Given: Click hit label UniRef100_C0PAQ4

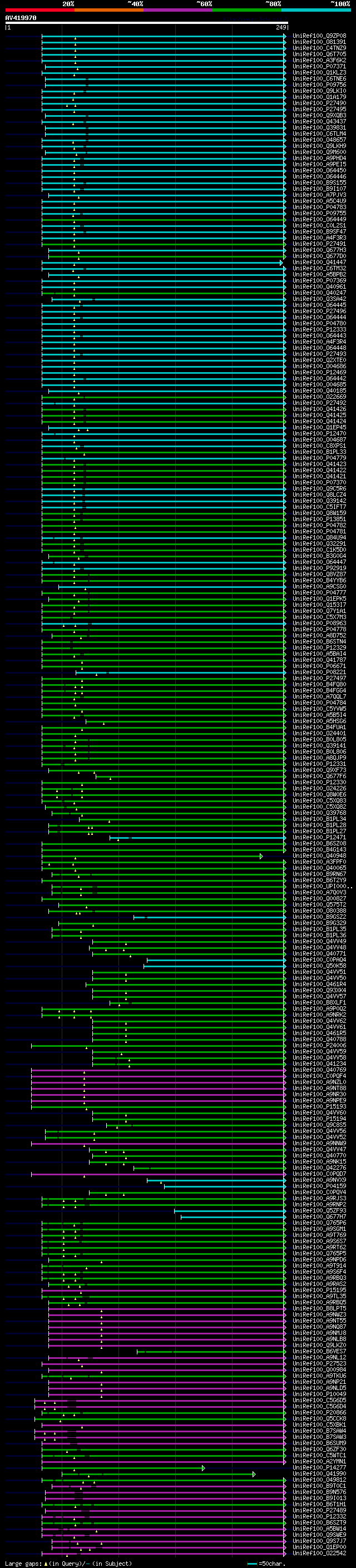Looking at the screenshot, I should [x=319, y=959].
